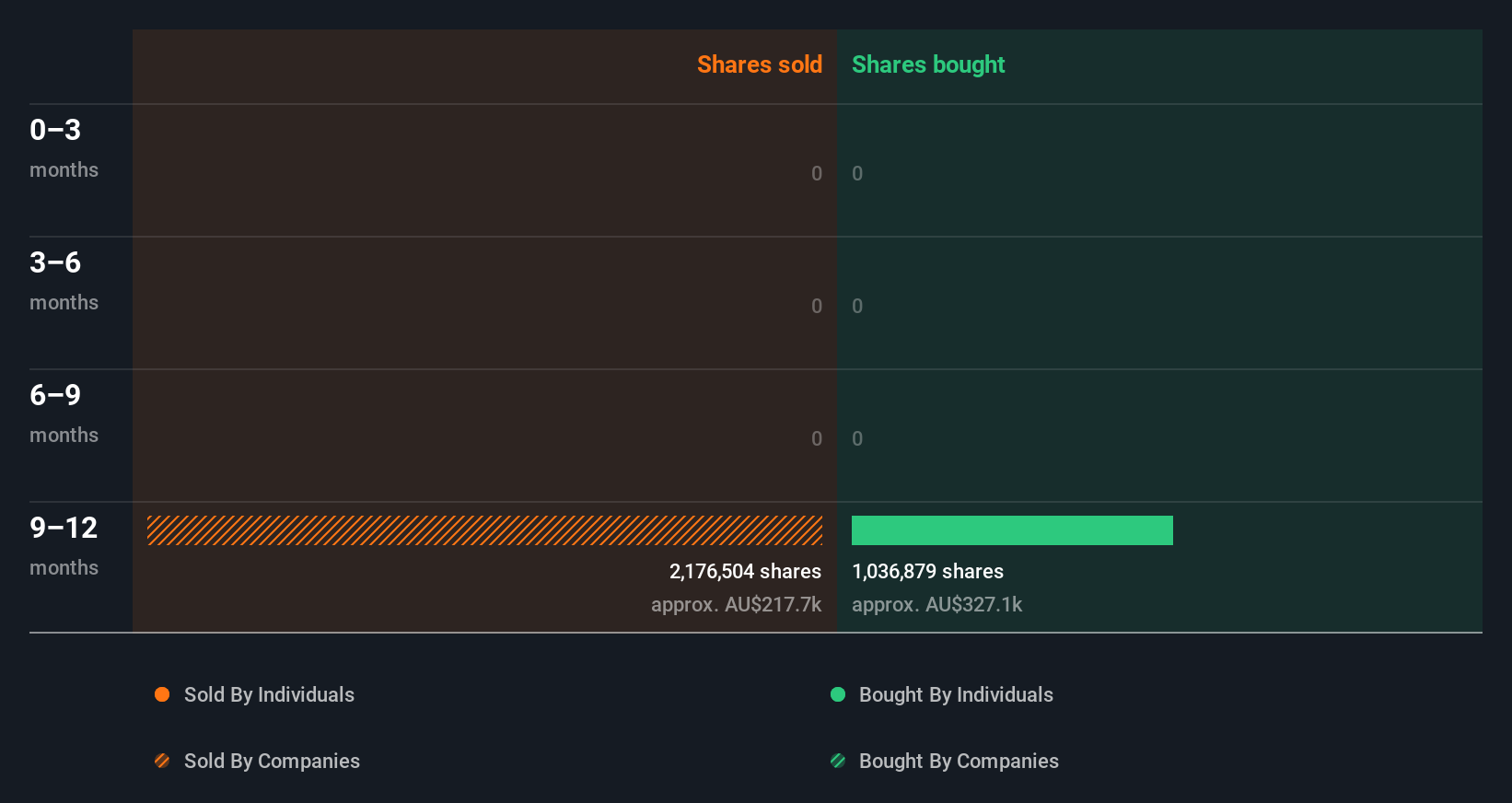The height and width of the screenshot is (803, 1512).
Task: Select the 3–6 months row label
Action: 64,280
